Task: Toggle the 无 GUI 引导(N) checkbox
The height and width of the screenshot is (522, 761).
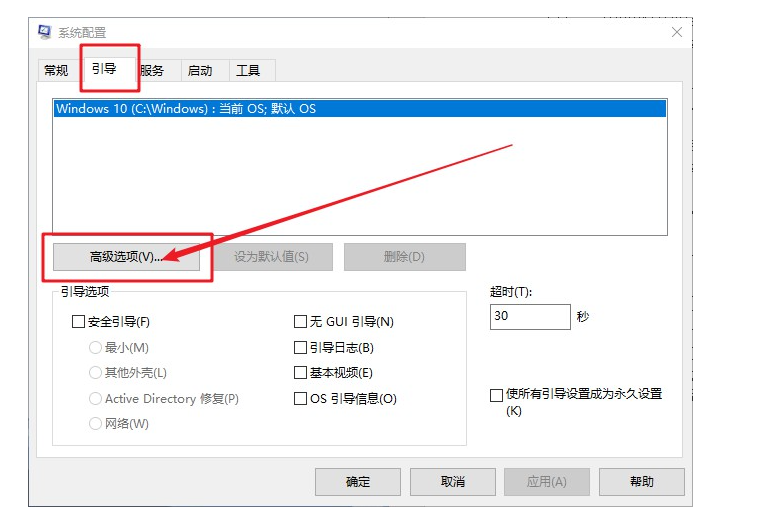Action: (x=300, y=322)
